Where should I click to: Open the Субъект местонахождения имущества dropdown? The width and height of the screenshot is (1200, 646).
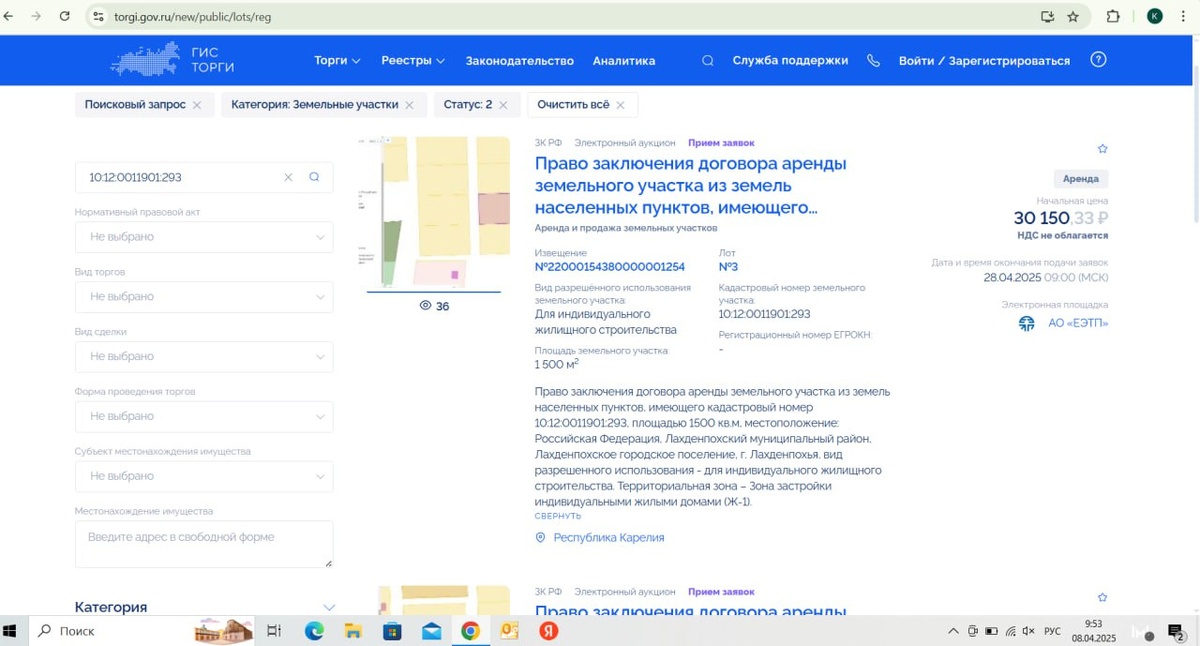click(204, 476)
